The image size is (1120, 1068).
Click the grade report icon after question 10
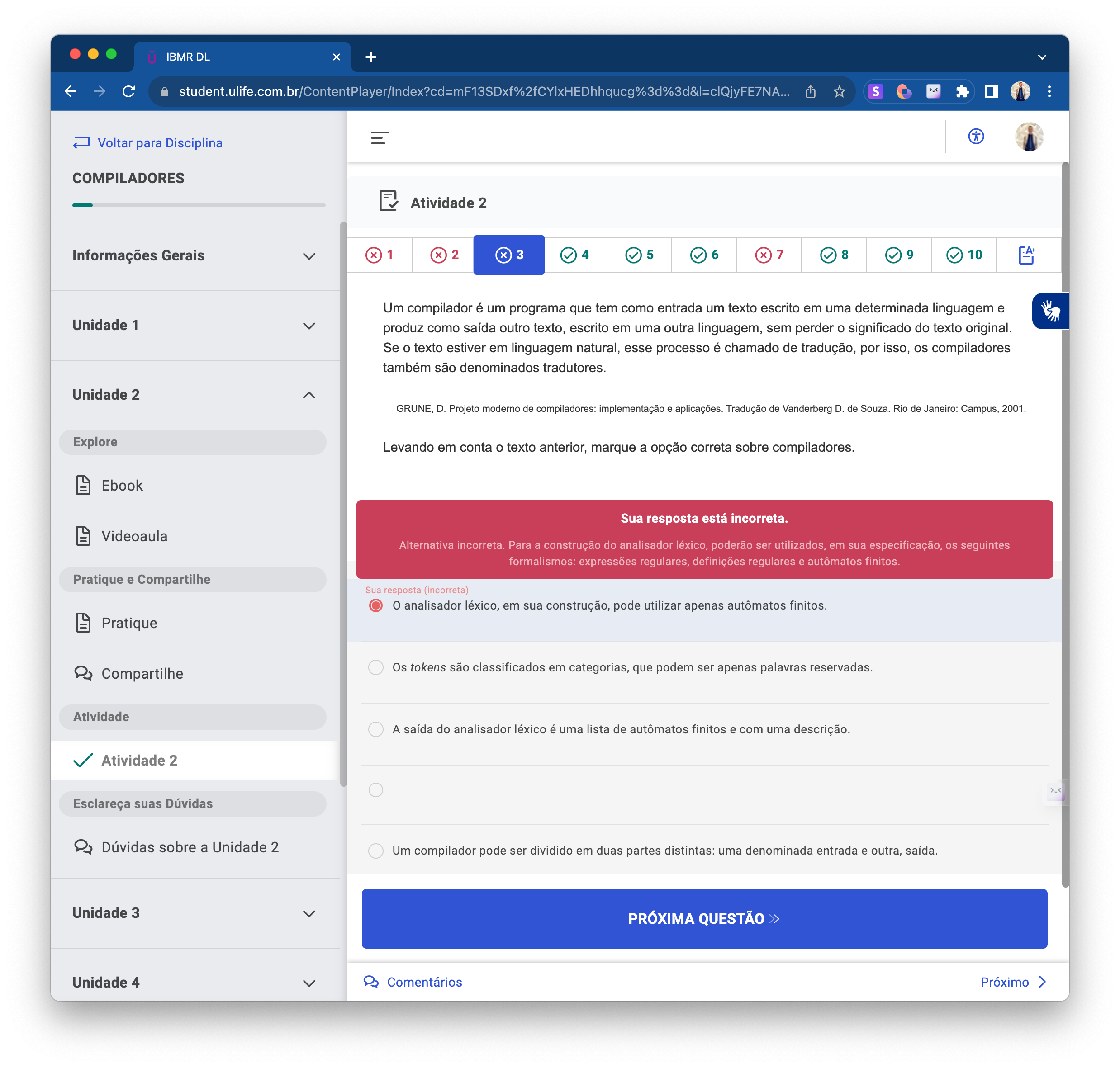1026,255
